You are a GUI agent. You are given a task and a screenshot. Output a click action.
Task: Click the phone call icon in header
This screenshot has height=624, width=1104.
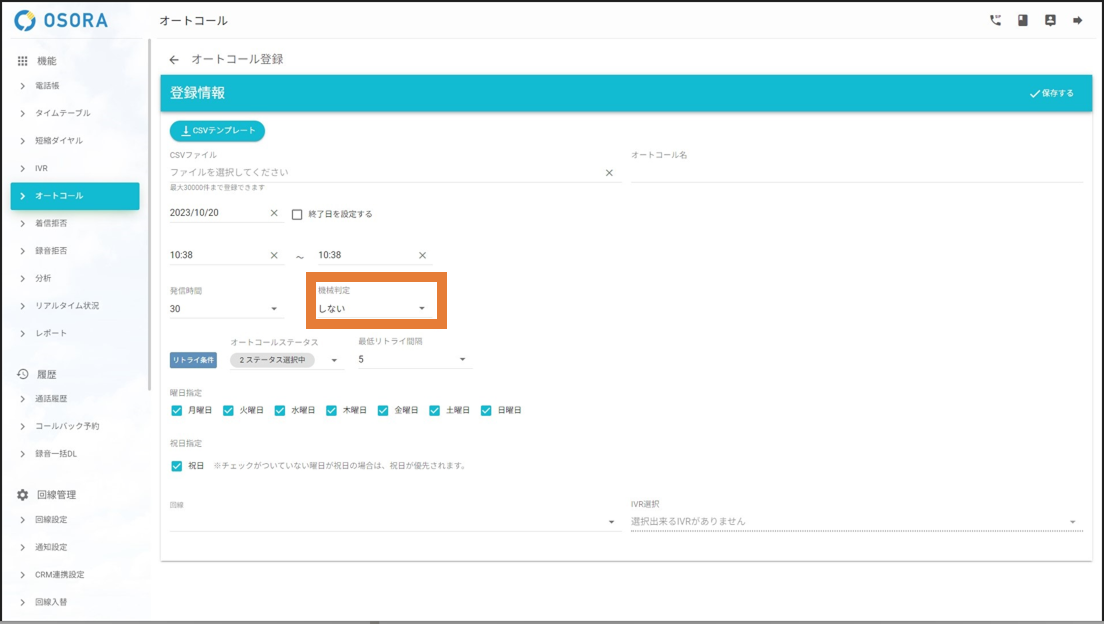(995, 20)
